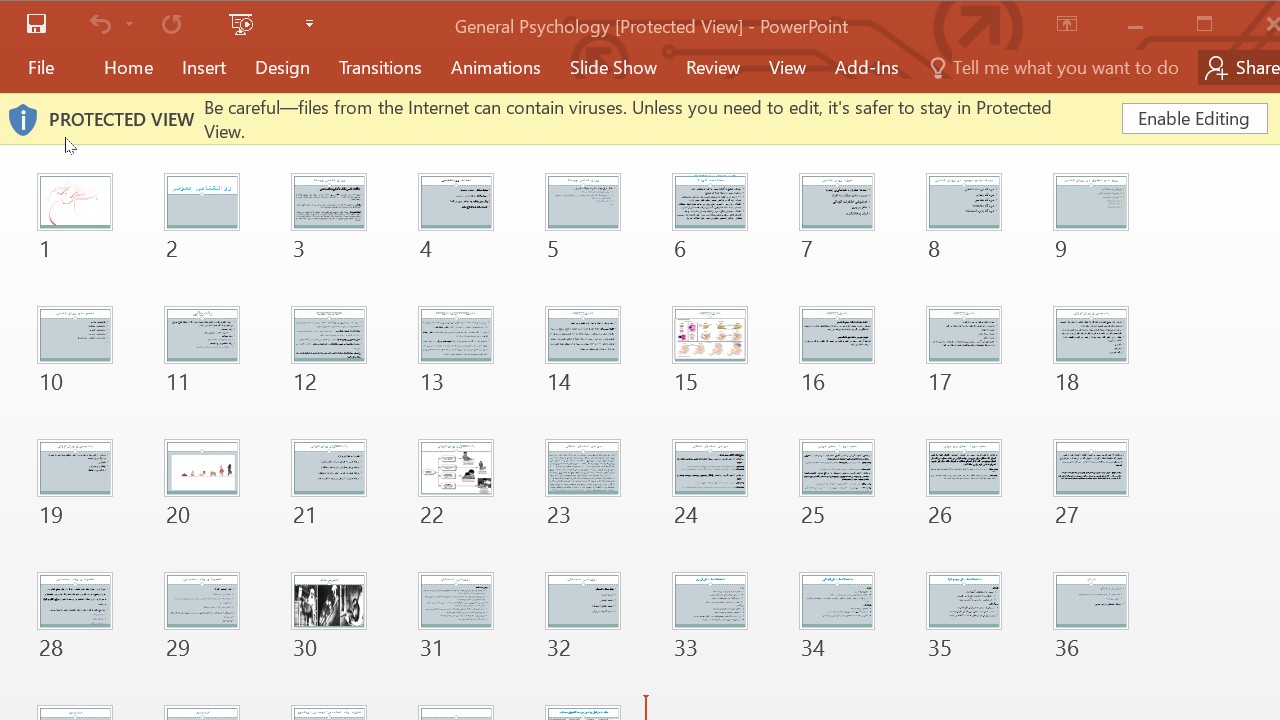Select slide 26 thumbnail
Screen dimensions: 1280x720
964,468
